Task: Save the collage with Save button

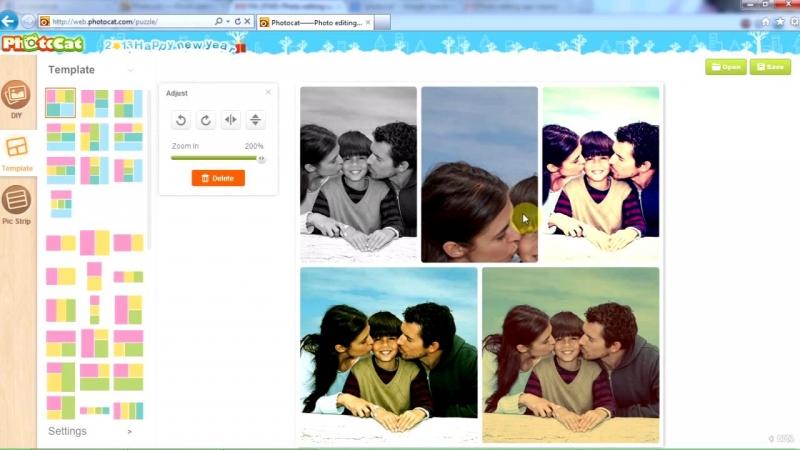Action: (770, 67)
